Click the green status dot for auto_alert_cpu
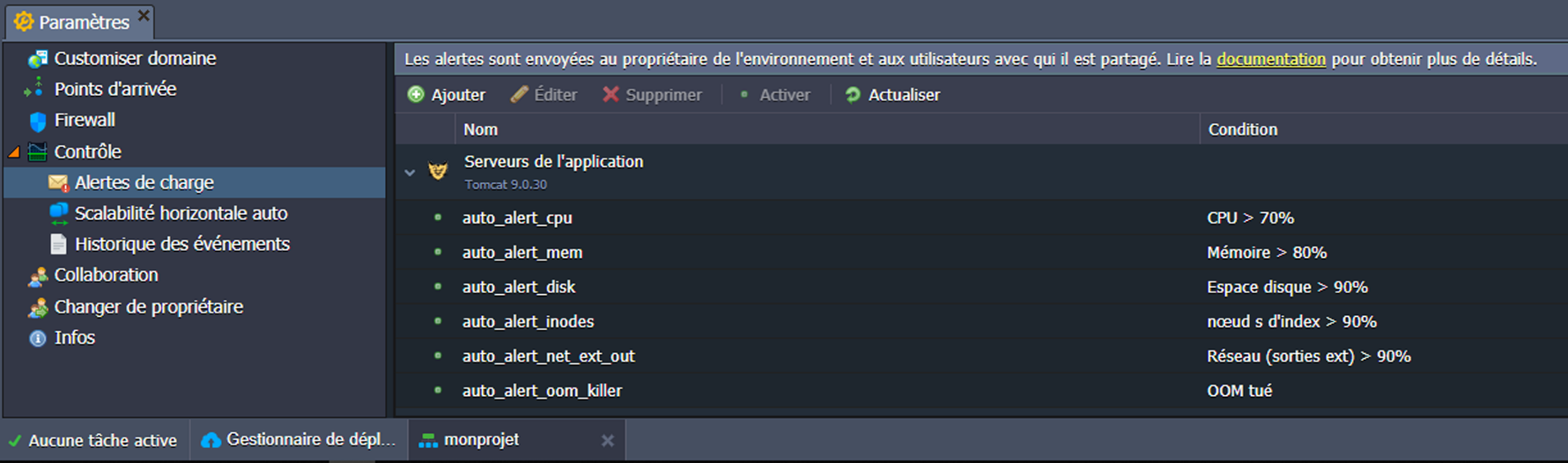This screenshot has height=463, width=1568. point(438,217)
